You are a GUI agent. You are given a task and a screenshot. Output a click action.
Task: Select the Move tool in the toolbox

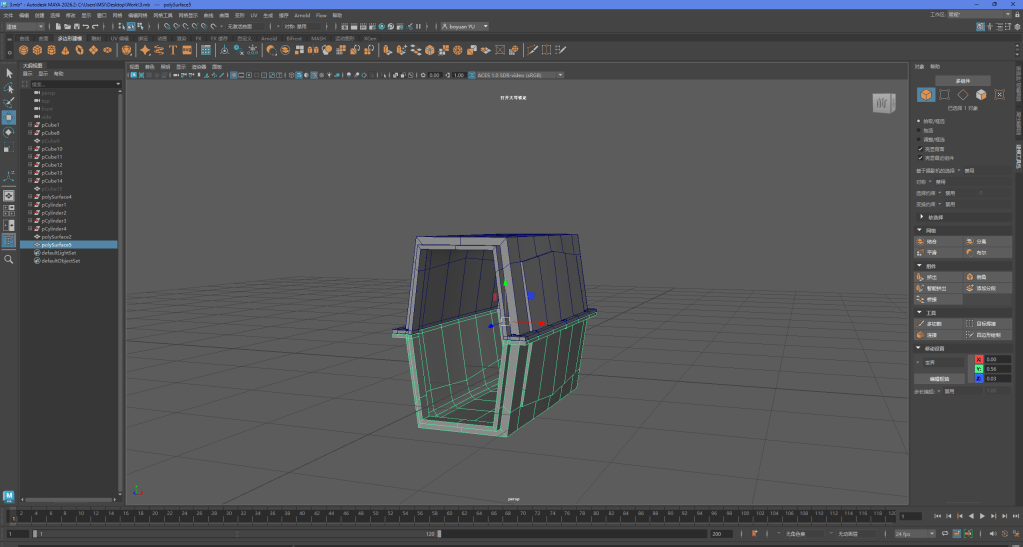click(x=9, y=117)
